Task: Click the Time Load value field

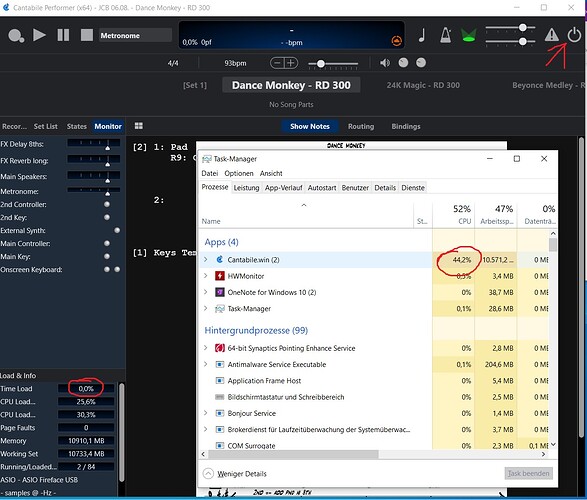Action: coord(86,389)
